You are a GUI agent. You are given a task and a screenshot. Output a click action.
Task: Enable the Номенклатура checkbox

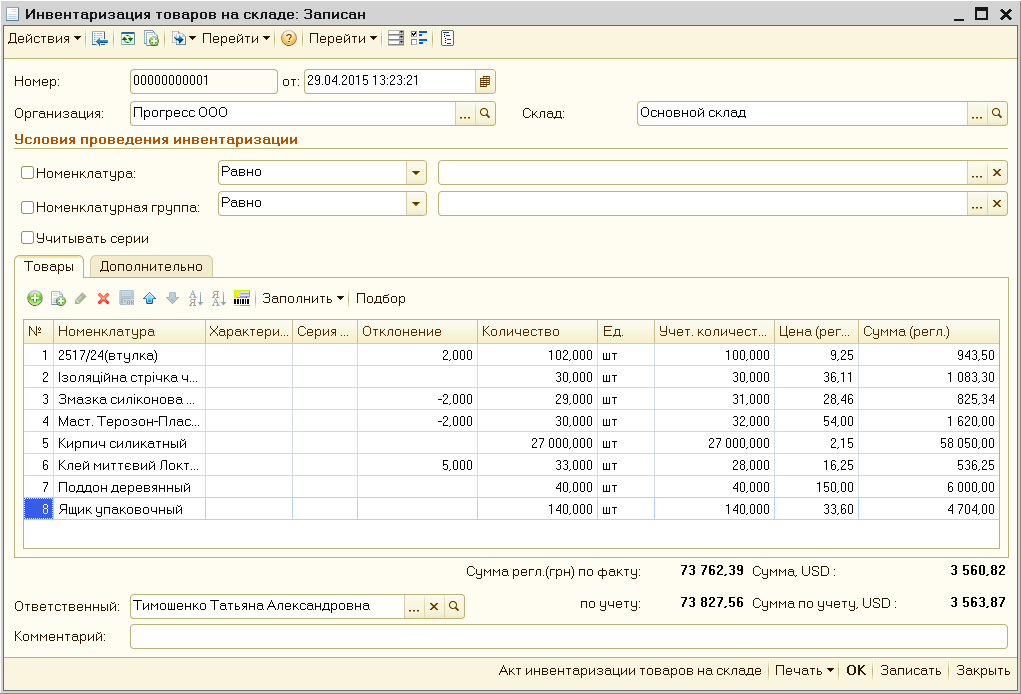point(28,173)
